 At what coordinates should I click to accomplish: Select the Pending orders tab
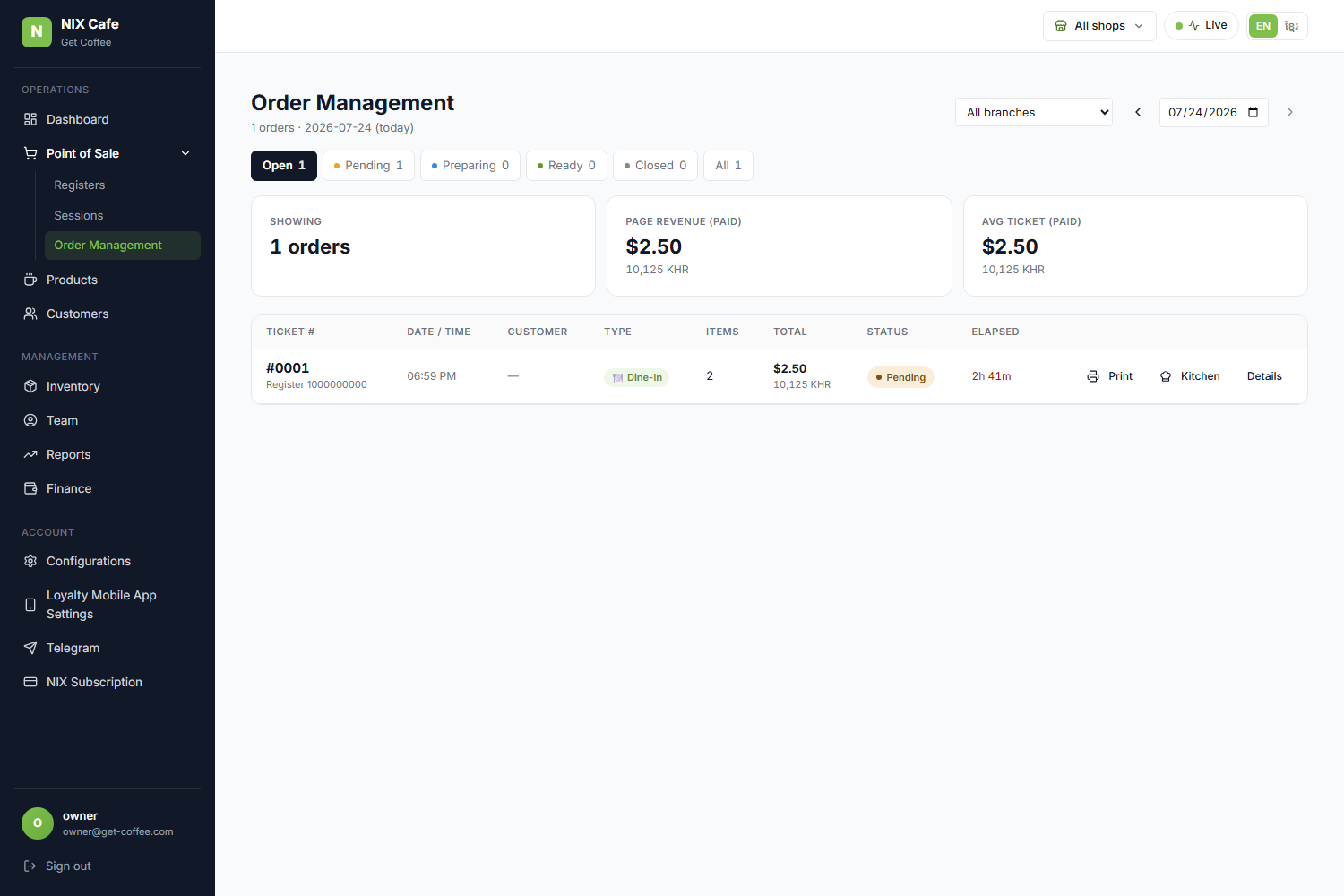368,166
